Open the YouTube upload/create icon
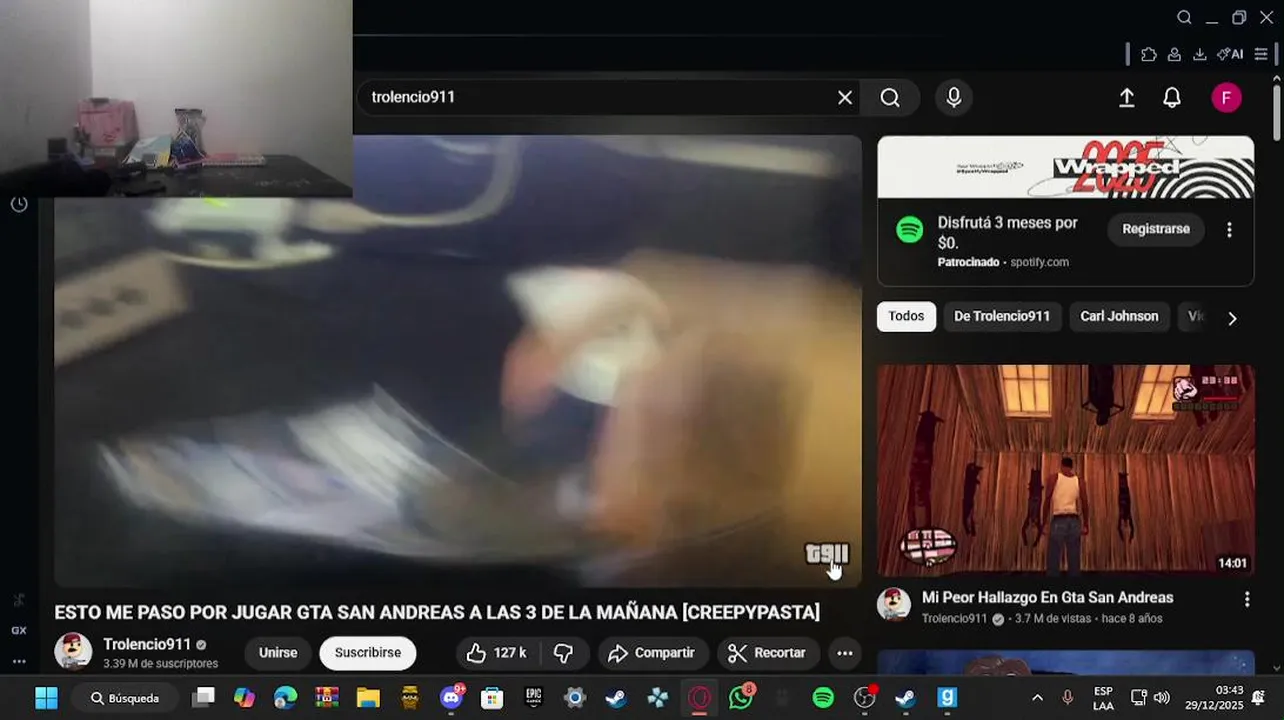 click(1126, 97)
